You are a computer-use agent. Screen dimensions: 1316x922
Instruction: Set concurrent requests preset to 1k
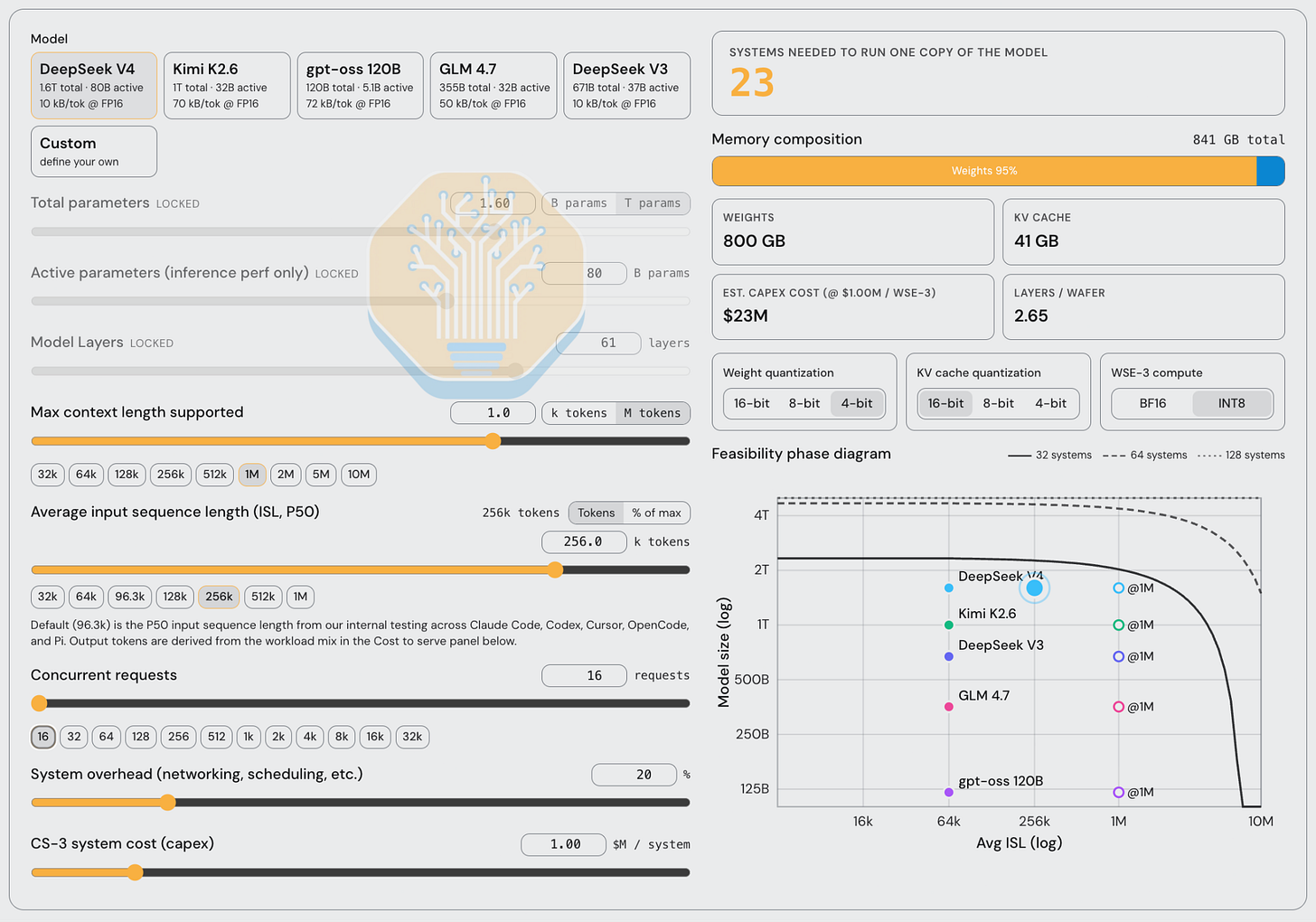point(249,737)
